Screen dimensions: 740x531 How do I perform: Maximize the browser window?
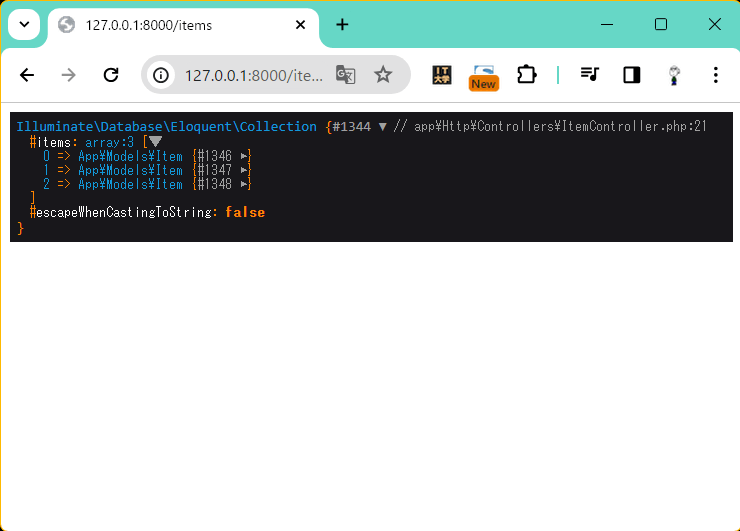pyautogui.click(x=661, y=24)
